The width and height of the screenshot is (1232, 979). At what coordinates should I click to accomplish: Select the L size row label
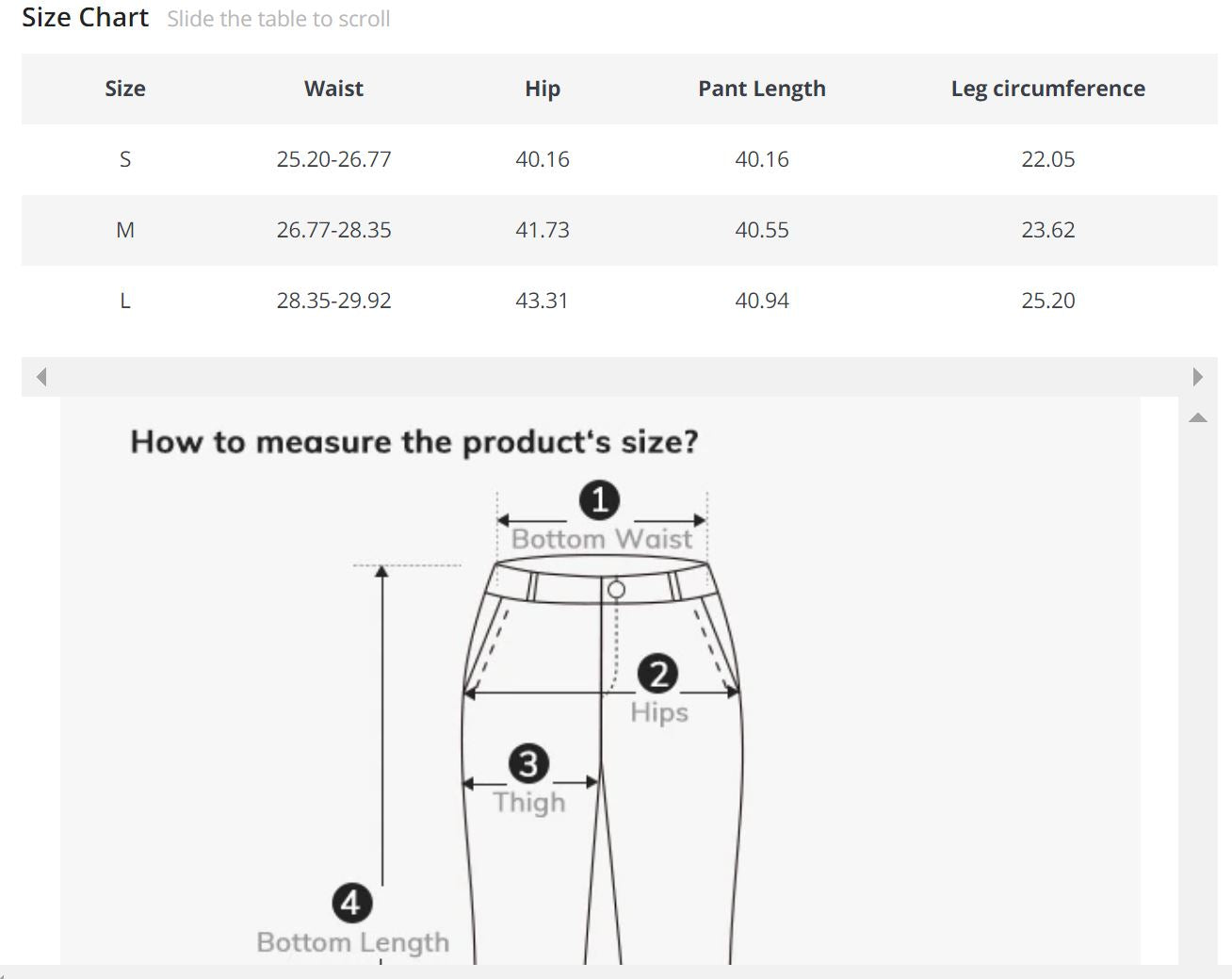point(124,301)
